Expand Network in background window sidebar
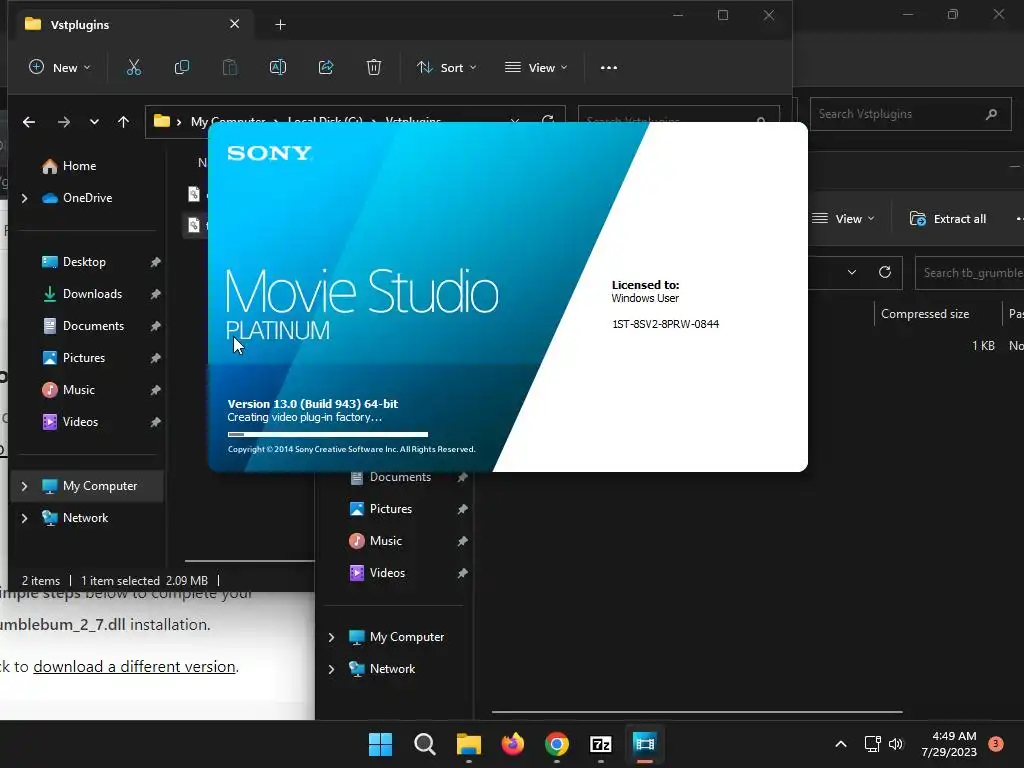This screenshot has width=1024, height=768. tap(332, 669)
